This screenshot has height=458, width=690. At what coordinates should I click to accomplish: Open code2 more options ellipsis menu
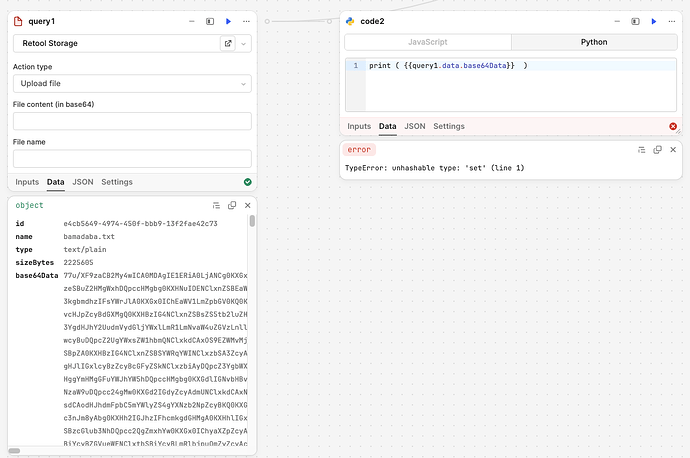pos(672,21)
